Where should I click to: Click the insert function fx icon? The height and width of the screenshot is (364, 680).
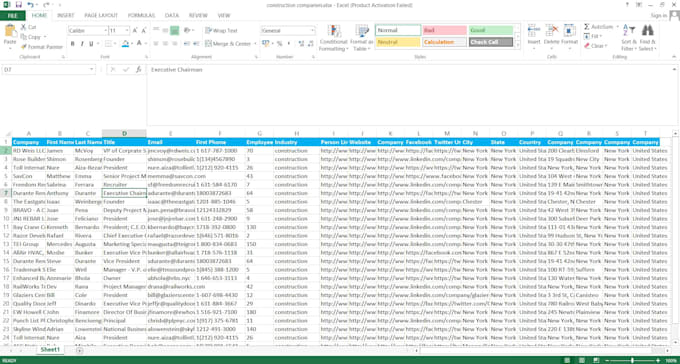point(138,69)
